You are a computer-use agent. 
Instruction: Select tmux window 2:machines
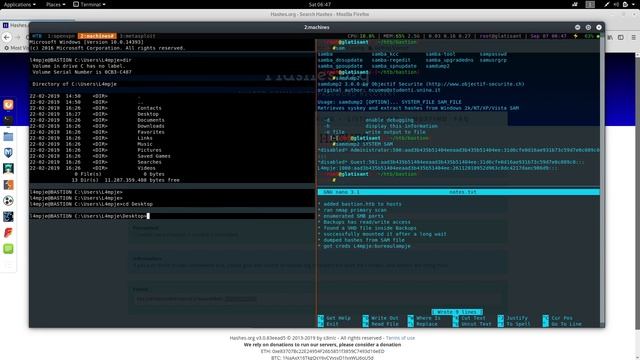(x=97, y=36)
